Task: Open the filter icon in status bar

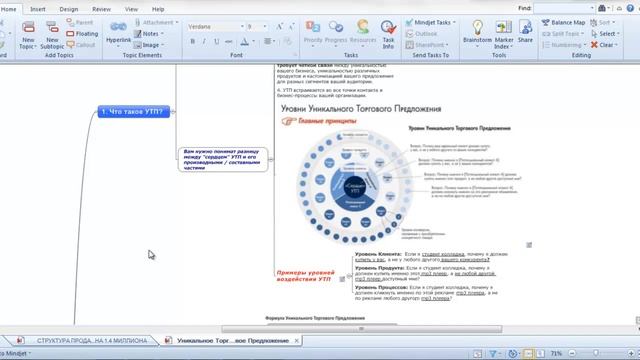Action: click(x=493, y=353)
